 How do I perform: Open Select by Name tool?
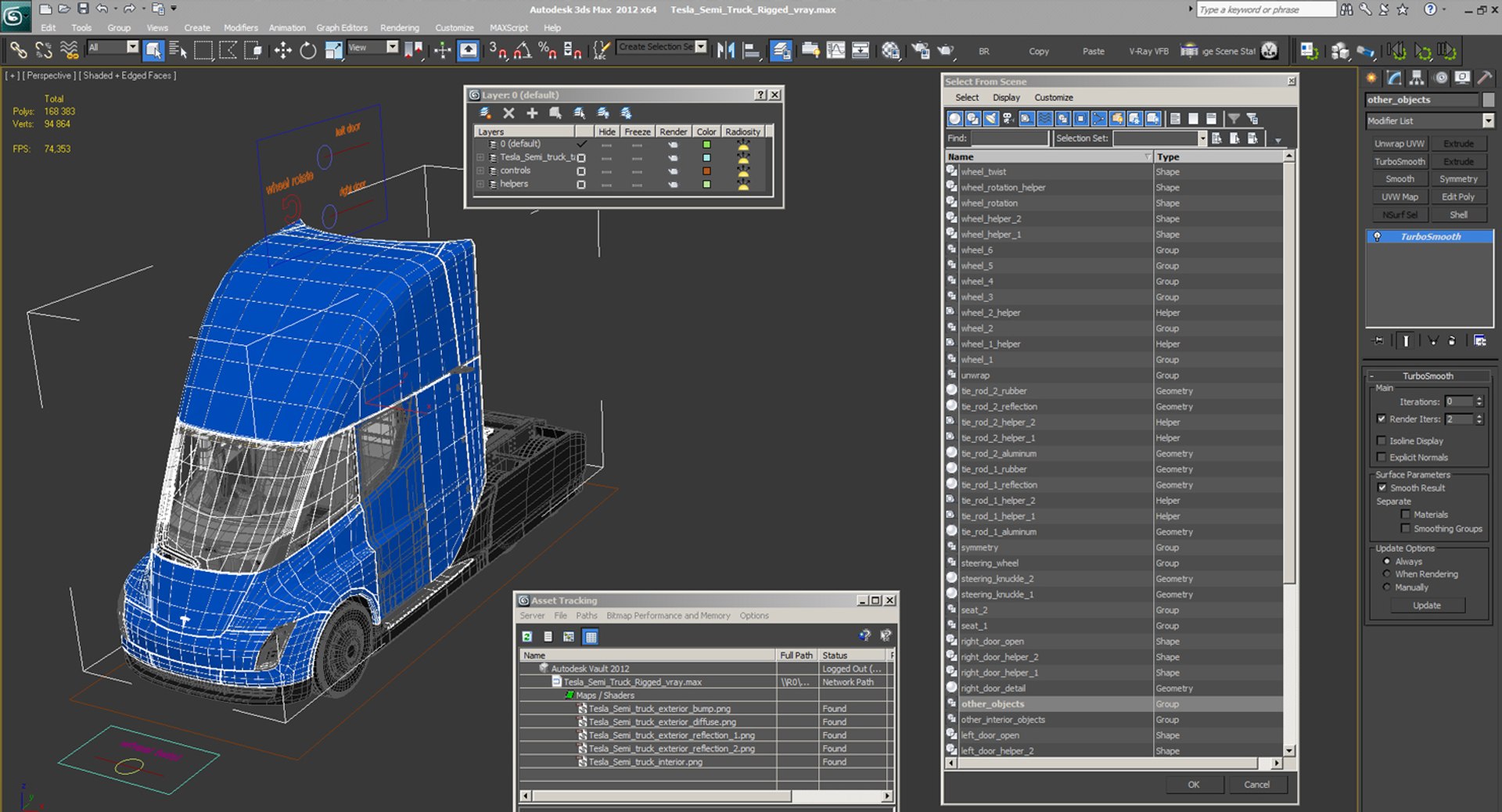click(178, 51)
